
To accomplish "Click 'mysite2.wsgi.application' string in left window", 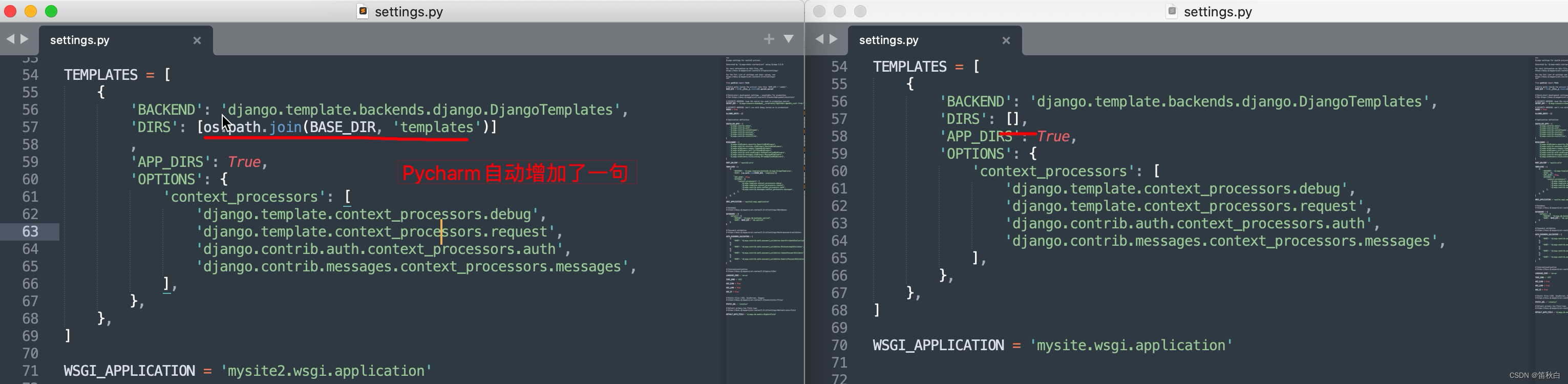I will pos(326,371).
